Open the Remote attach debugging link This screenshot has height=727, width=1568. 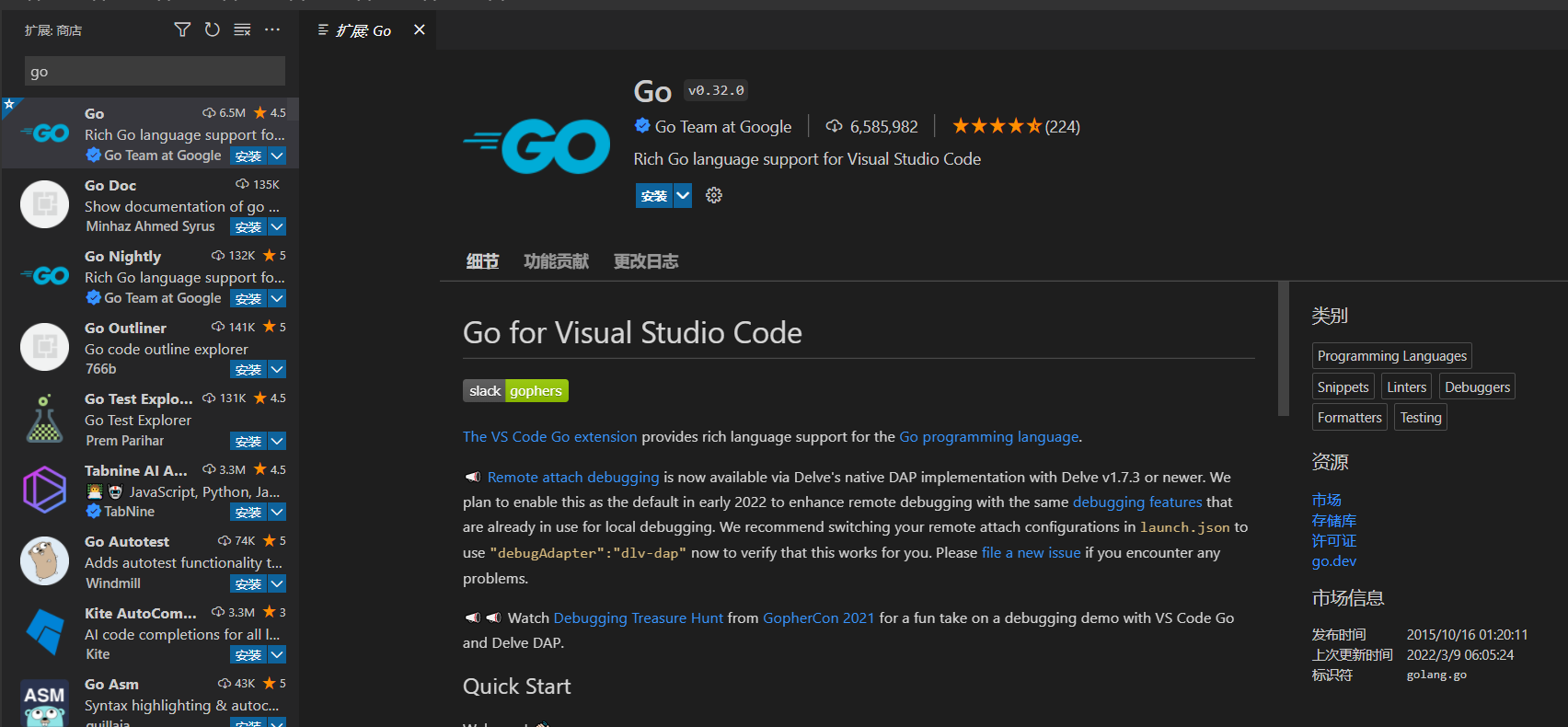tap(572, 477)
